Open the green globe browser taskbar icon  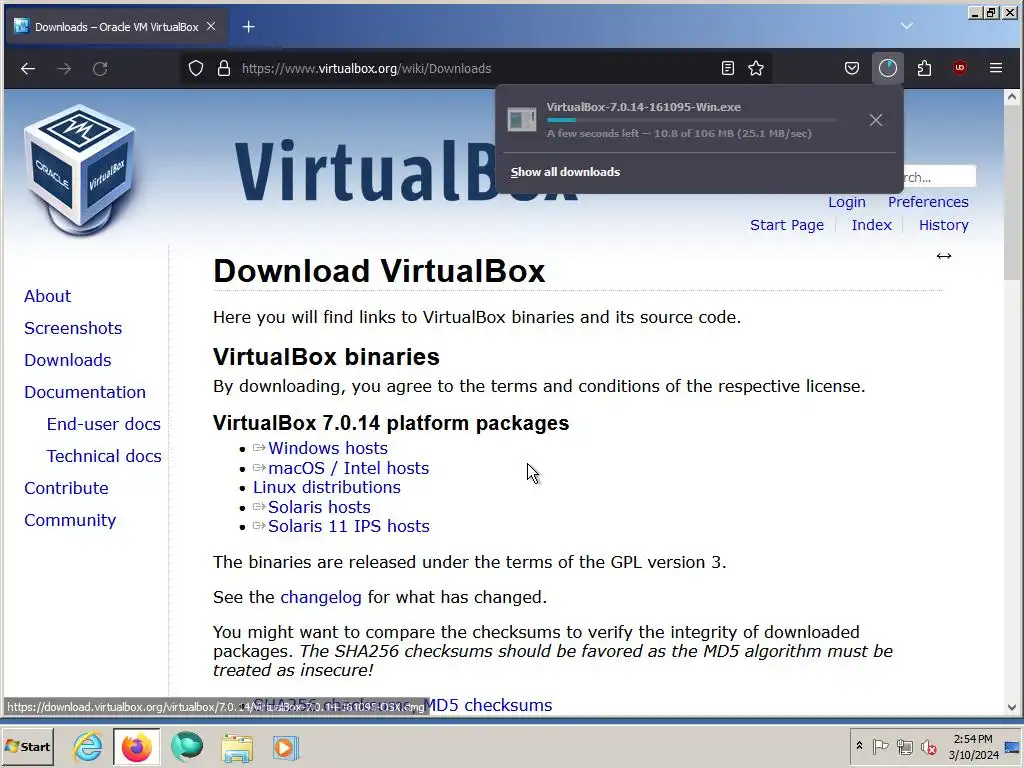click(187, 747)
